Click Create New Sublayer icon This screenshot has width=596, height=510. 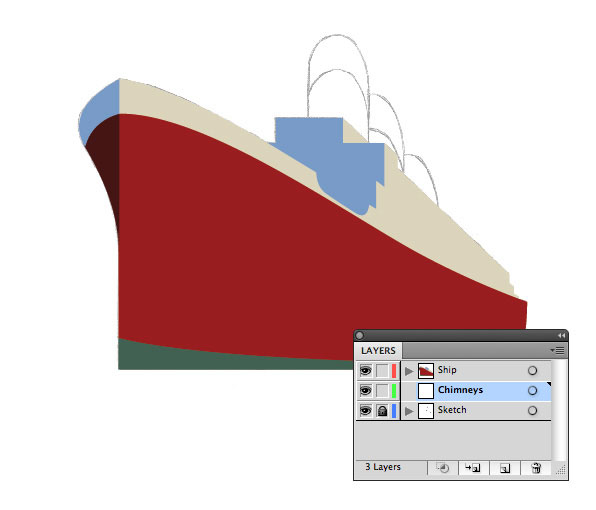pos(473,468)
